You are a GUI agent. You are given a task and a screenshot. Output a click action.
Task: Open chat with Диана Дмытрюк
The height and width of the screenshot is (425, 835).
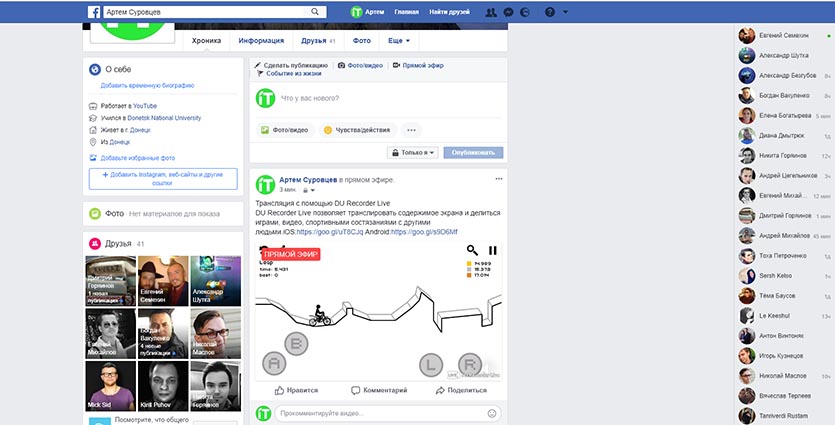tap(784, 136)
